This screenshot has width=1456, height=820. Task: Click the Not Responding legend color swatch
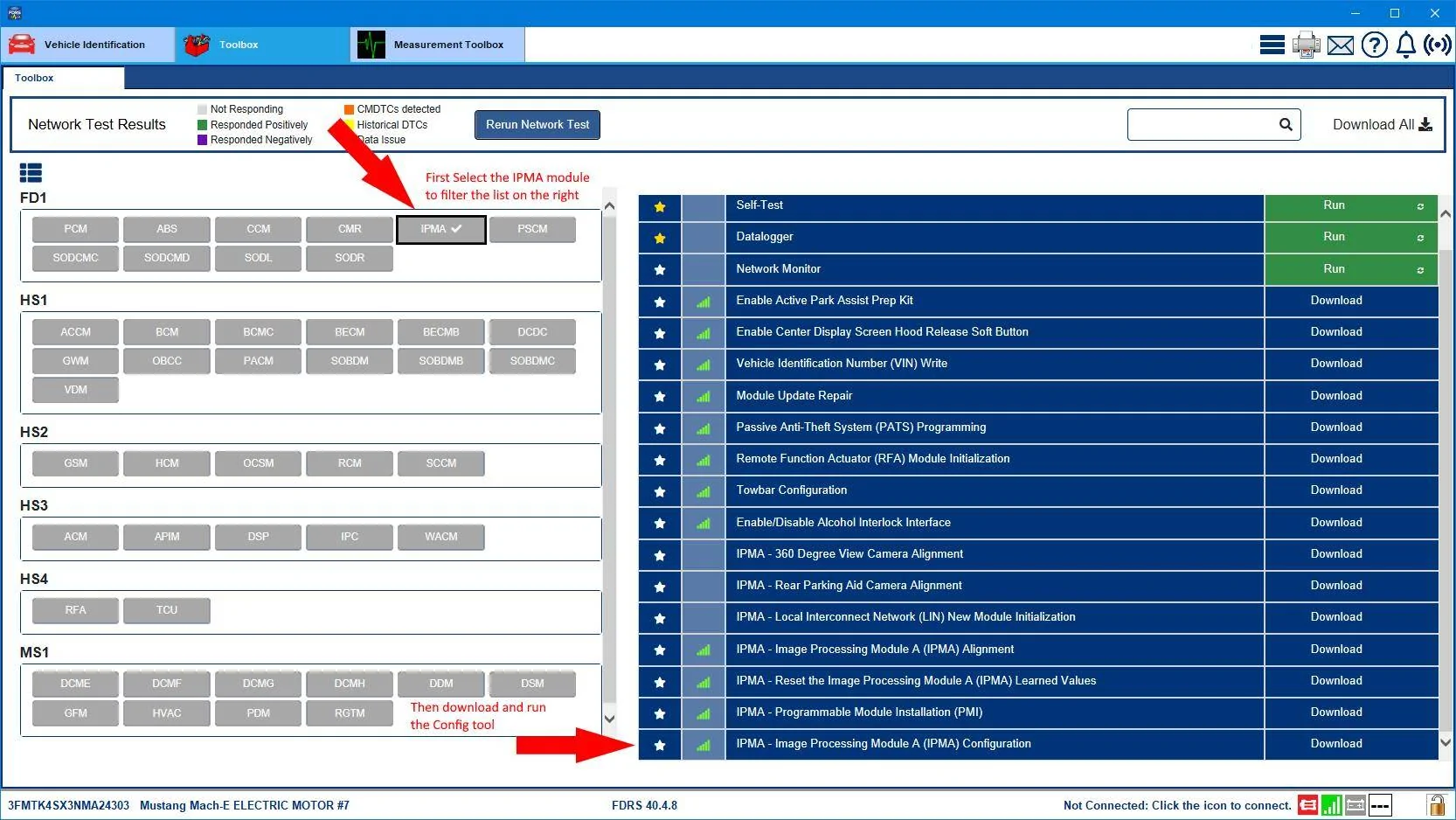click(202, 109)
